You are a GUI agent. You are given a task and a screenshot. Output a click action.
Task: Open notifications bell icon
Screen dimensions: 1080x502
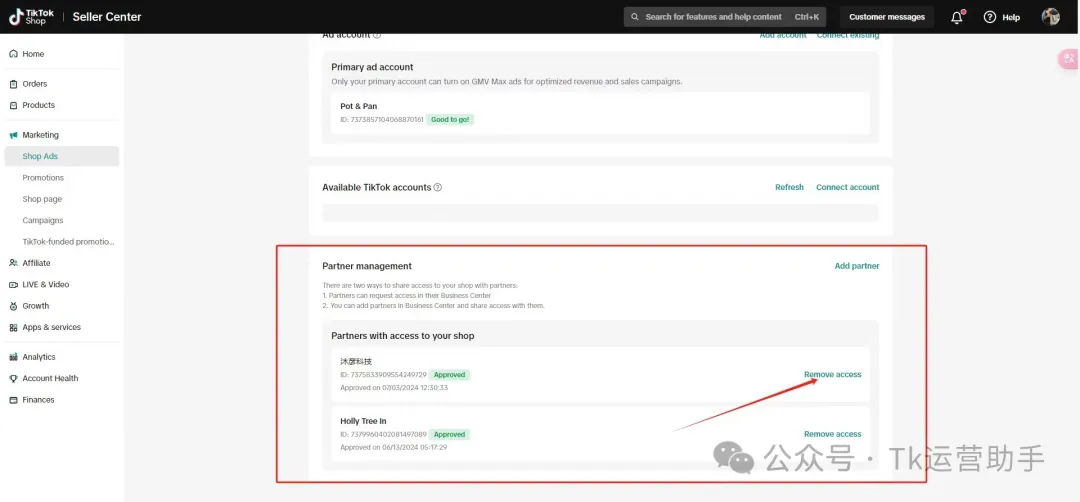click(956, 17)
